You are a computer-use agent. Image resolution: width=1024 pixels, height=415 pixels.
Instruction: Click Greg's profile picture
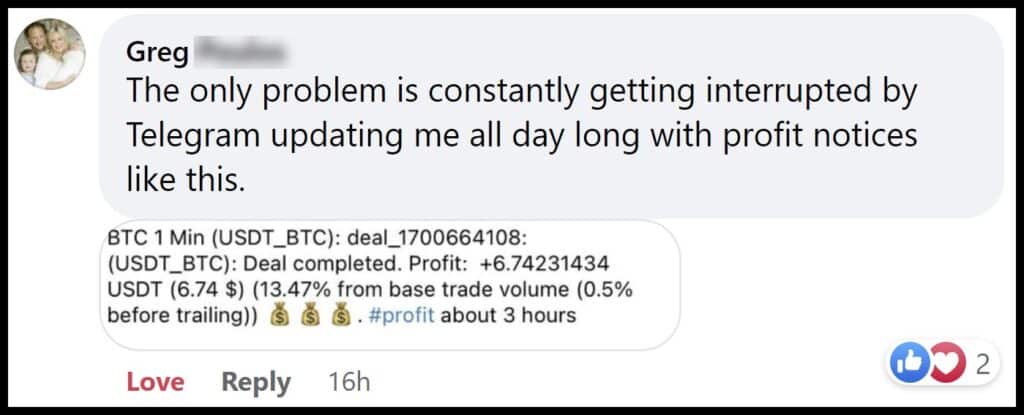tap(50, 56)
